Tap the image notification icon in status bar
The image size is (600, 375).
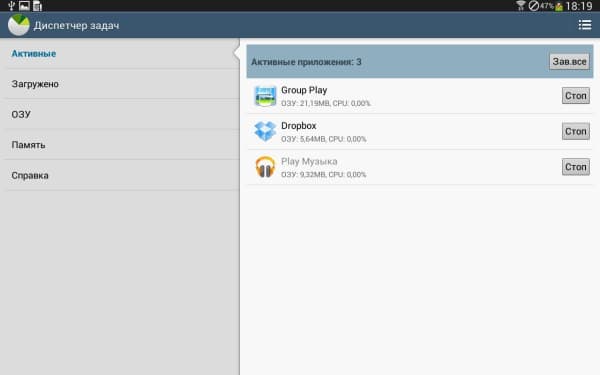[24, 5]
